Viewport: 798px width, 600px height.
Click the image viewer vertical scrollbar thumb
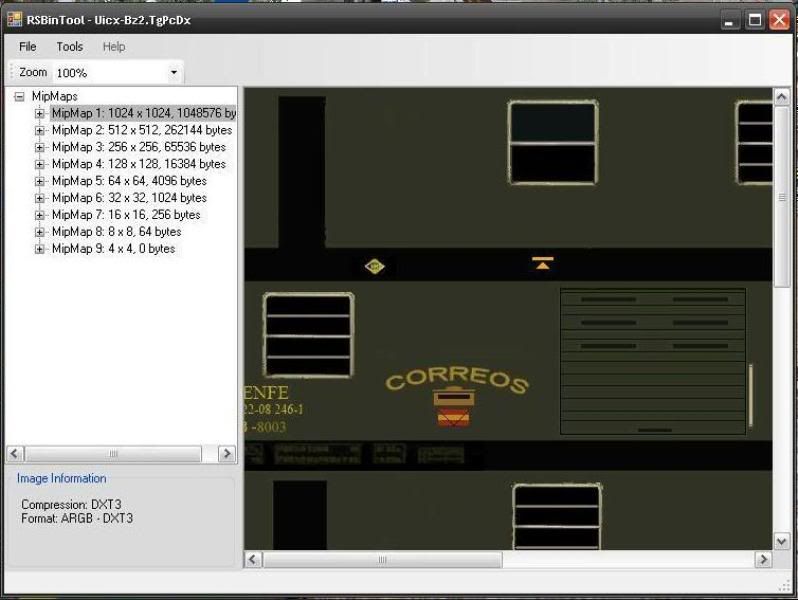point(782,197)
